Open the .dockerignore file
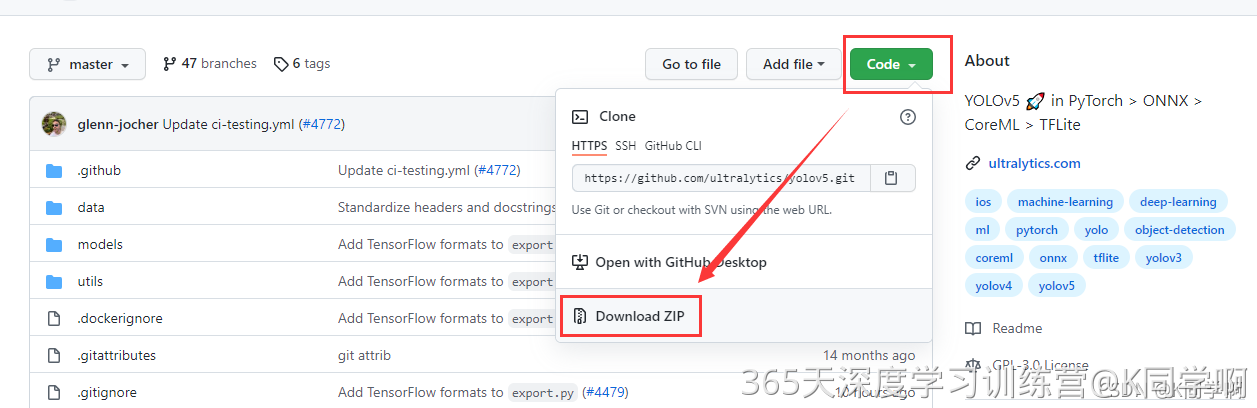 120,319
